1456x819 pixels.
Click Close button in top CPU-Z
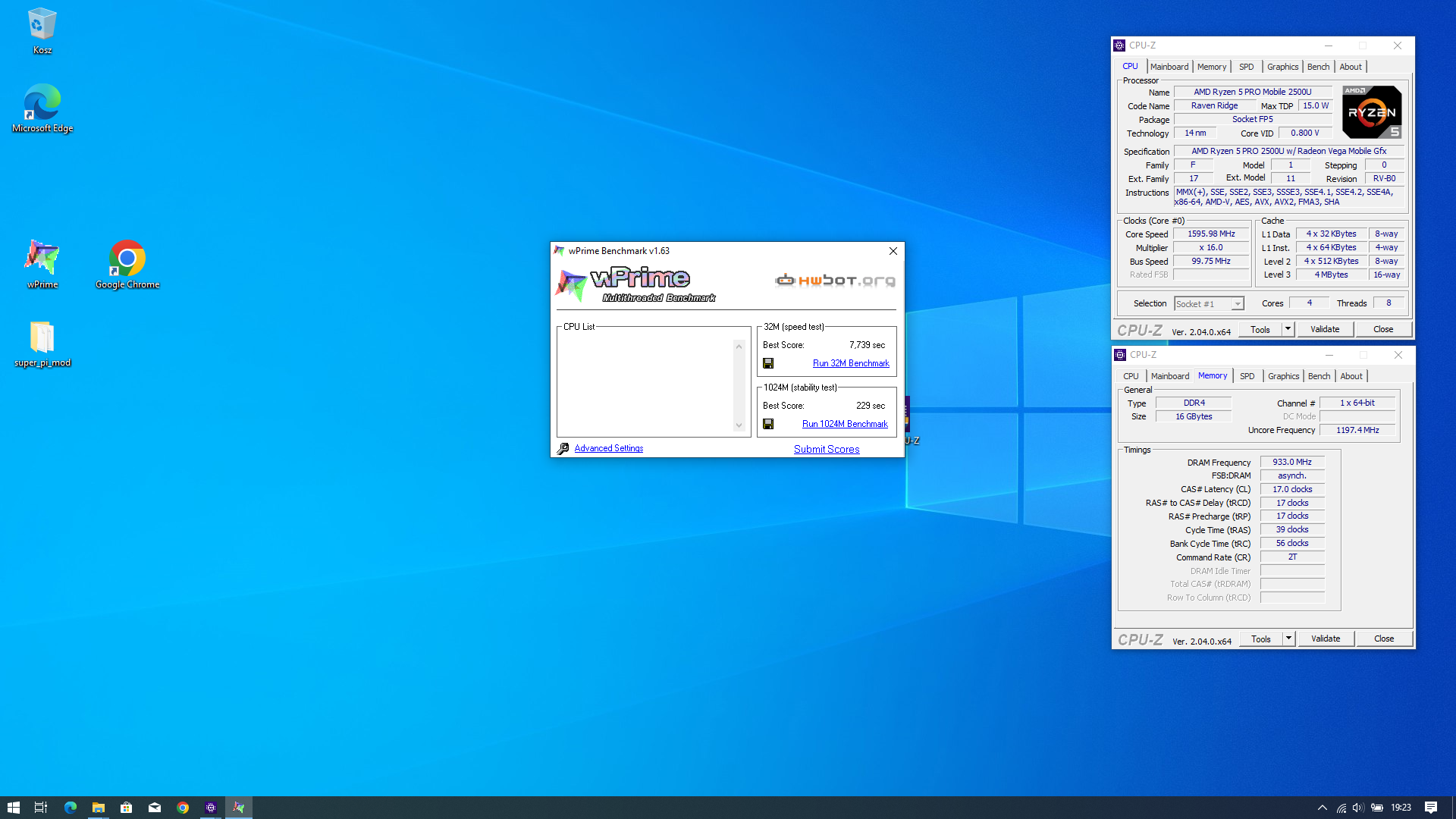[1383, 329]
